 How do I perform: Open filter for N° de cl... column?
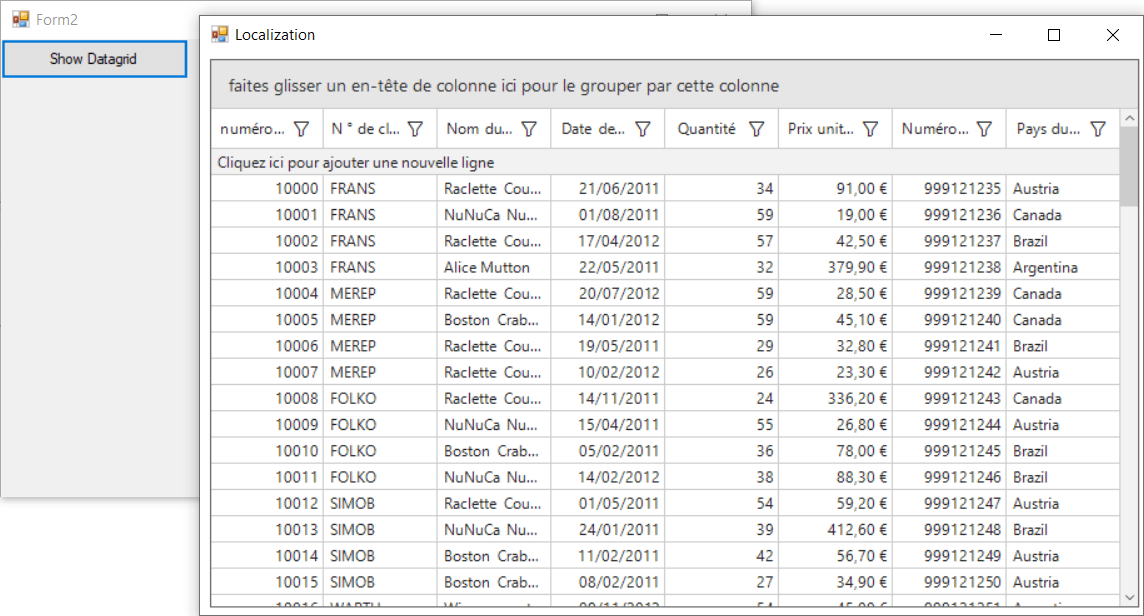[415, 129]
